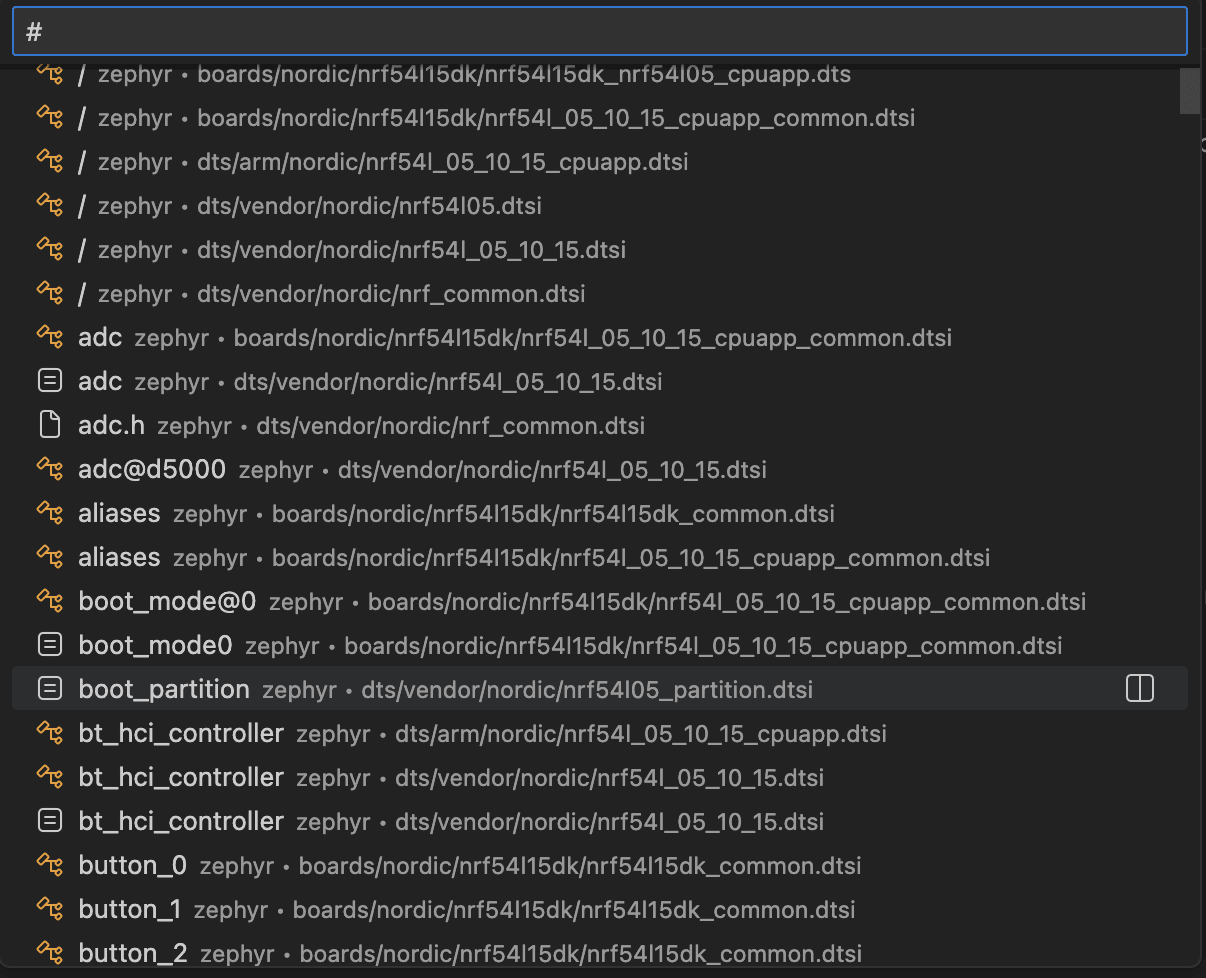Open bt_hci_controller in dts/arm cpuapp.dtsi
The height and width of the screenshot is (978, 1206).
point(599,733)
